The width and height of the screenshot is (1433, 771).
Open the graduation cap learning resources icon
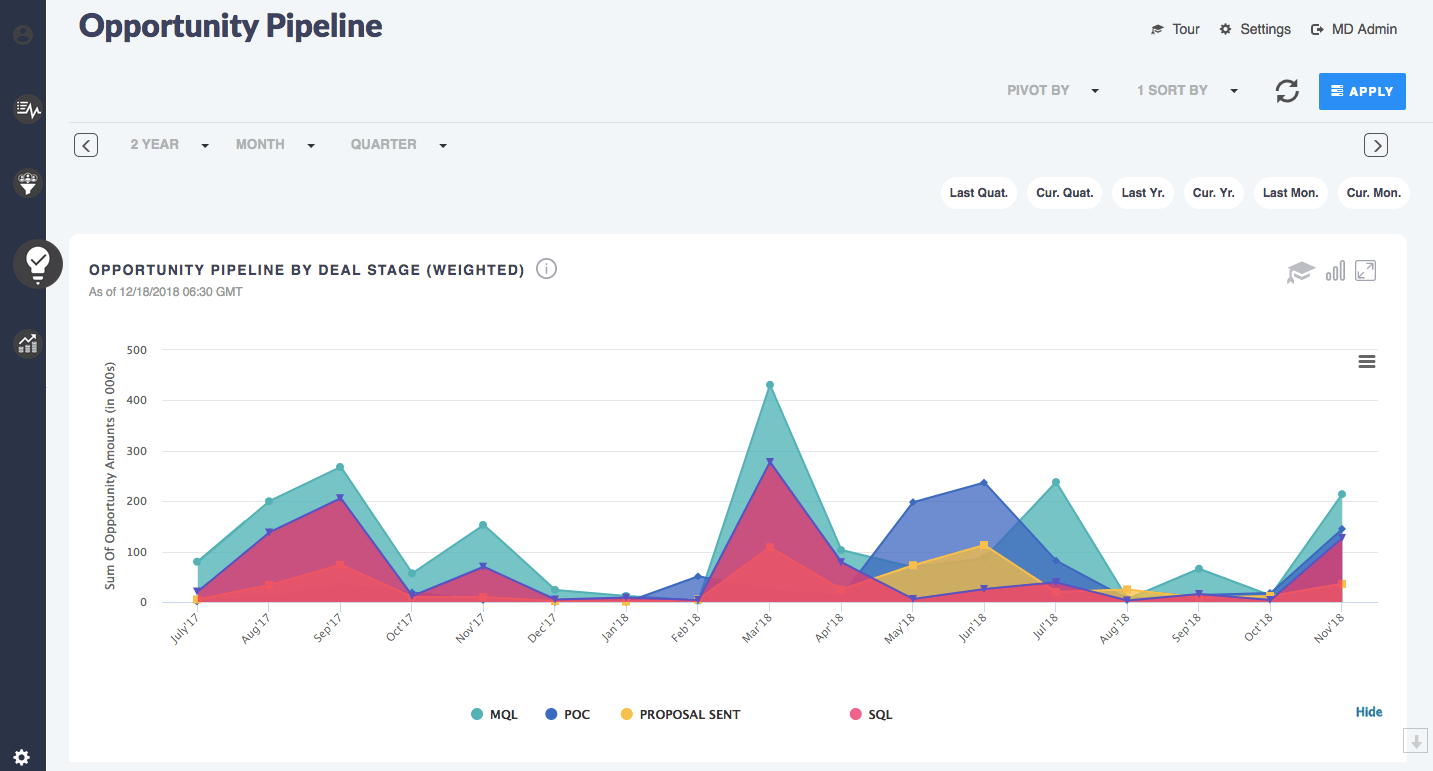point(1300,270)
